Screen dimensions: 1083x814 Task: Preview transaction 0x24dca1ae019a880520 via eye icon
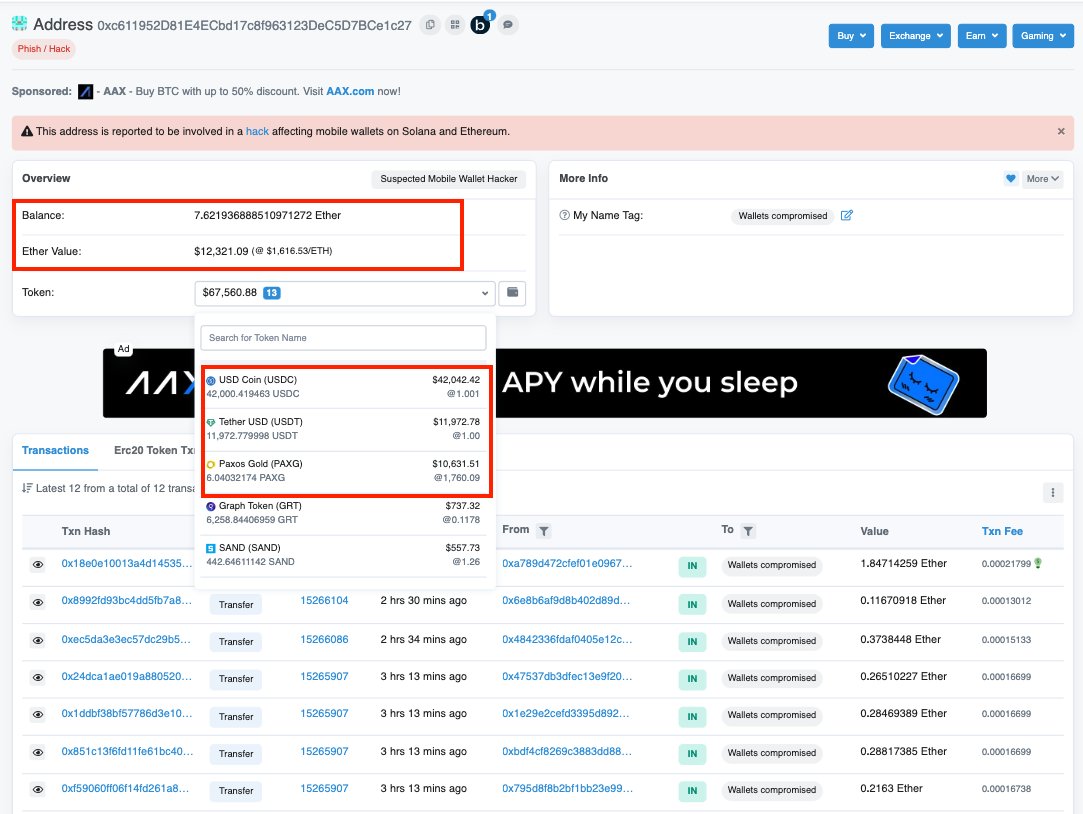click(38, 678)
